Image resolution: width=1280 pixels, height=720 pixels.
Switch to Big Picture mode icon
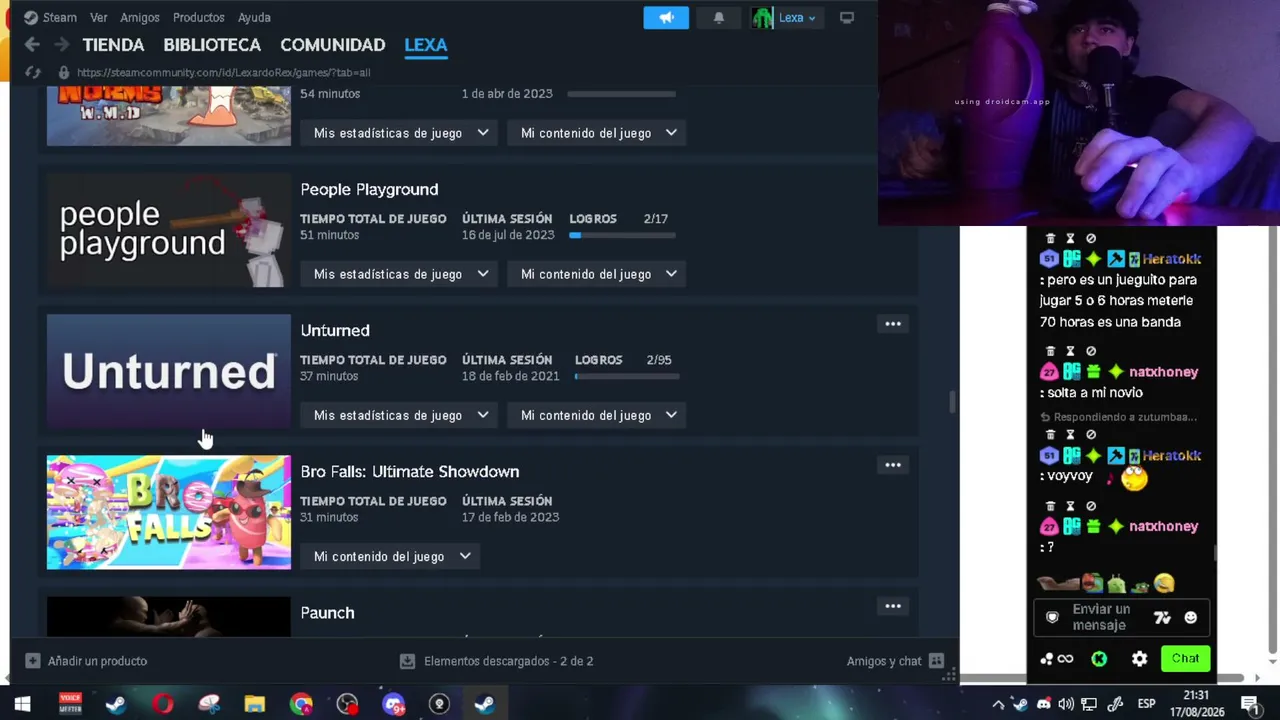click(847, 17)
